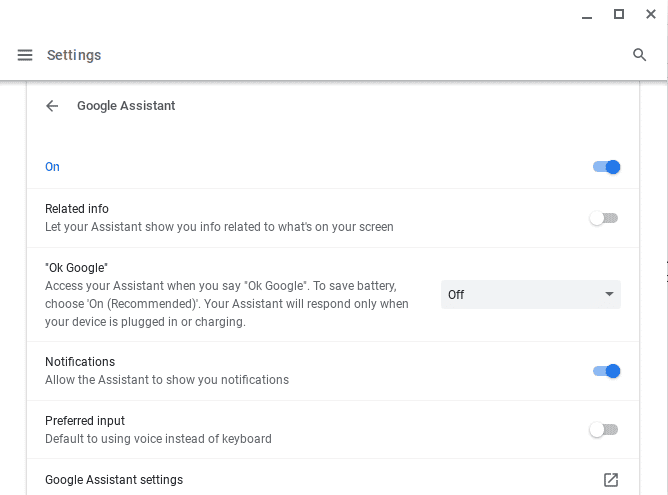Screen dimensions: 668x495
Task: Go back using the arrow beside Google Assistant
Action: coord(52,106)
